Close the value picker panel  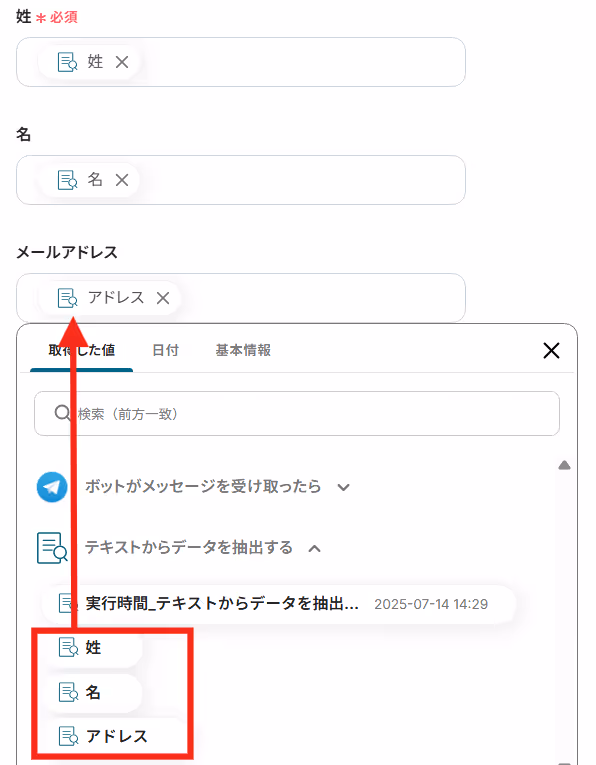(551, 350)
